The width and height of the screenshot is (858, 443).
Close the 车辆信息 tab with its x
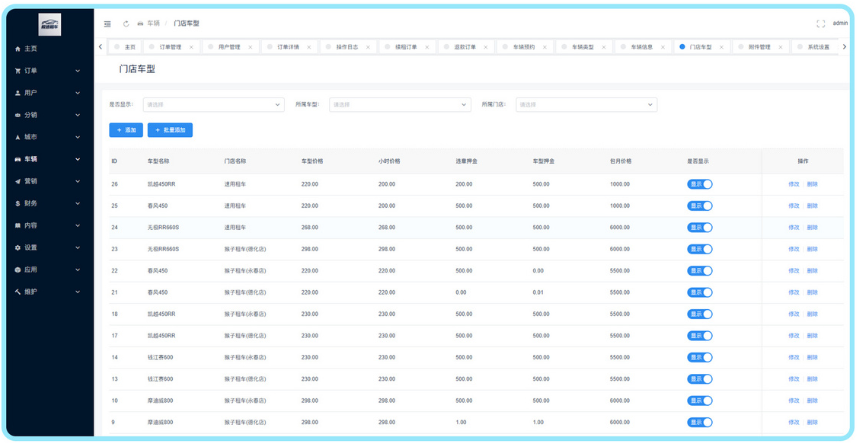pos(662,47)
